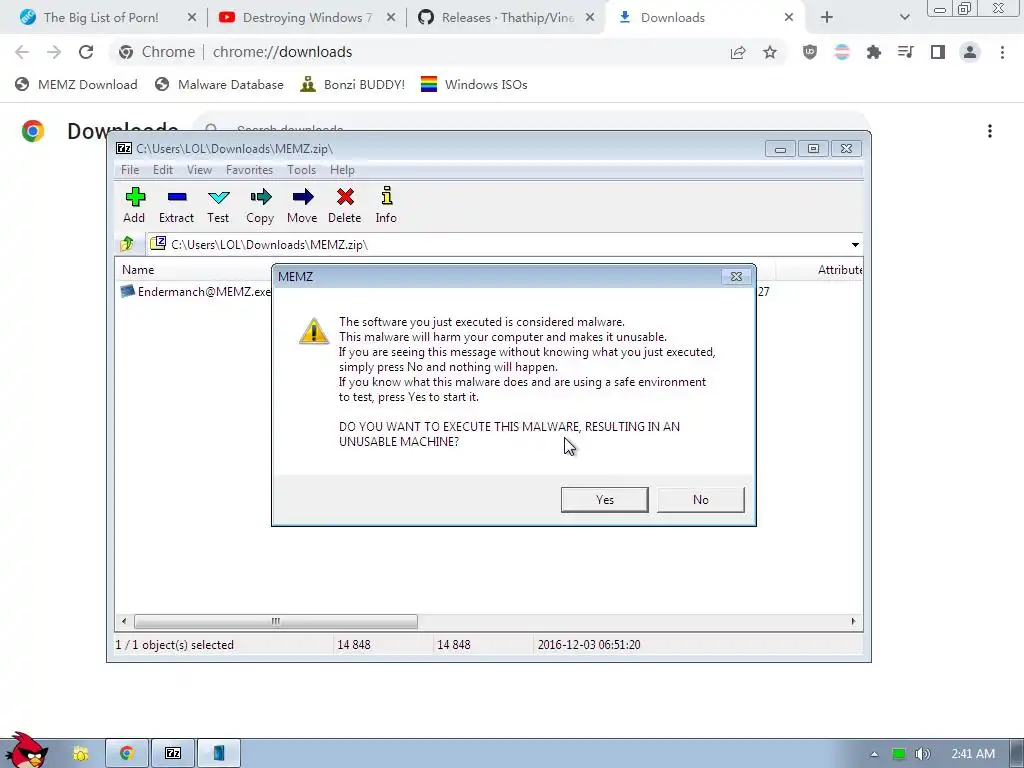Toggle the Chrome side panel icon
The width and height of the screenshot is (1024, 768).
938,52
